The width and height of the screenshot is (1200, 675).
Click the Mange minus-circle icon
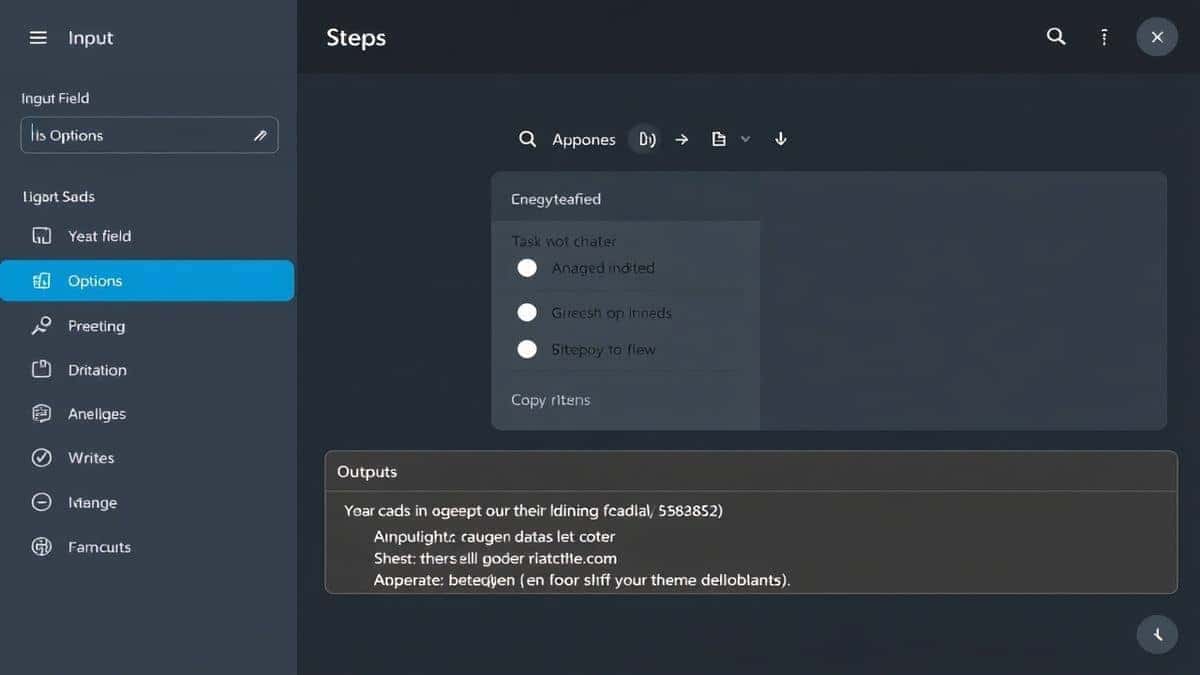click(42, 503)
